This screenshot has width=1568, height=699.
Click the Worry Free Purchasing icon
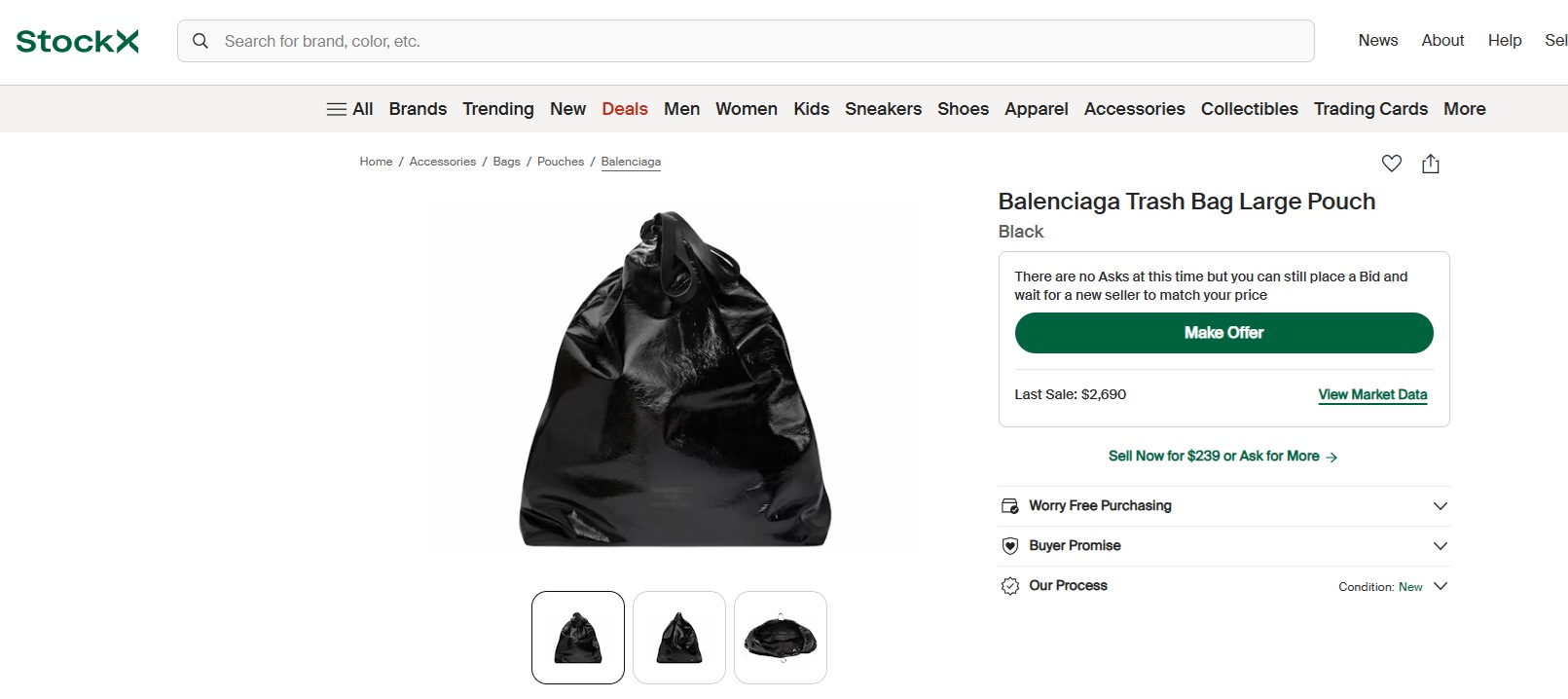point(1010,506)
